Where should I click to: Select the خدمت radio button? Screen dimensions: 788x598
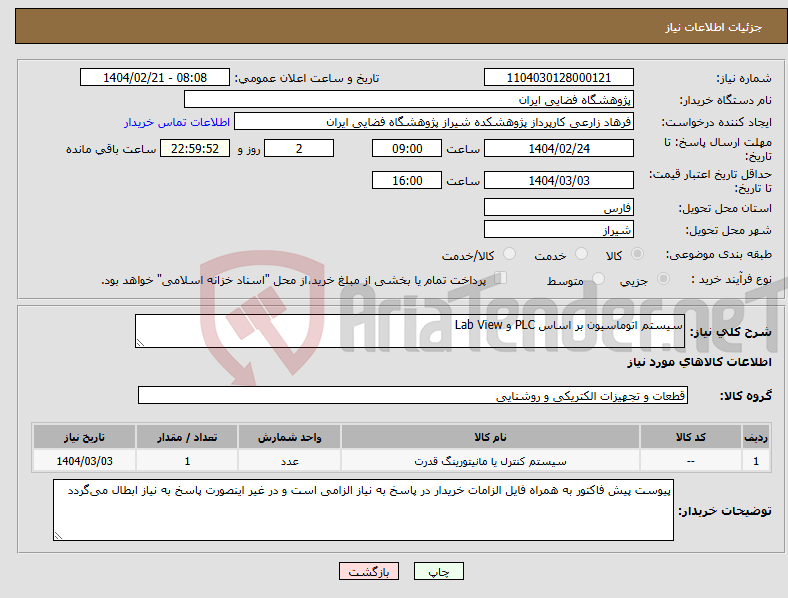[x=581, y=254]
